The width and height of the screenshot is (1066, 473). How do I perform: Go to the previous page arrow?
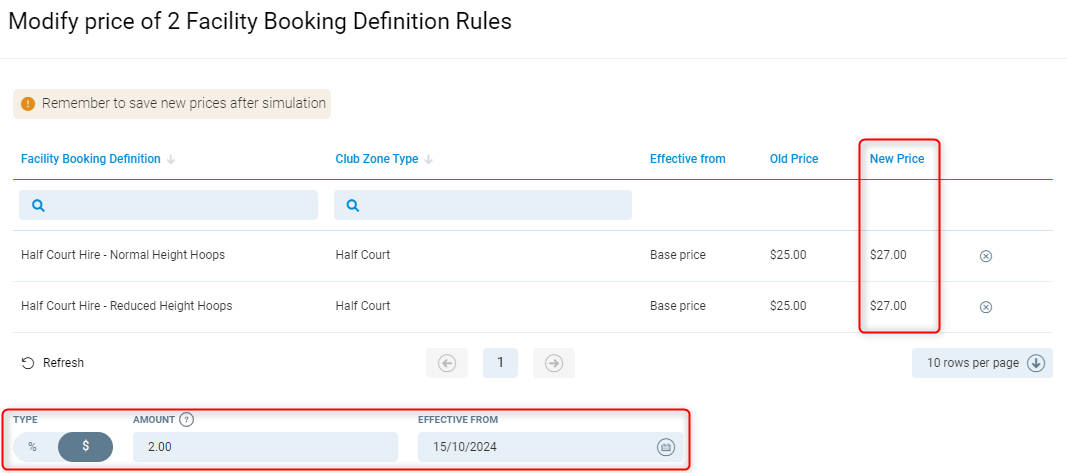click(x=447, y=363)
